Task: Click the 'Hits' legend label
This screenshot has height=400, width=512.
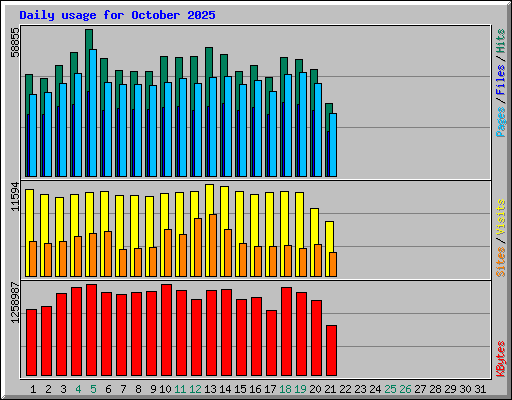Action: pos(501,41)
